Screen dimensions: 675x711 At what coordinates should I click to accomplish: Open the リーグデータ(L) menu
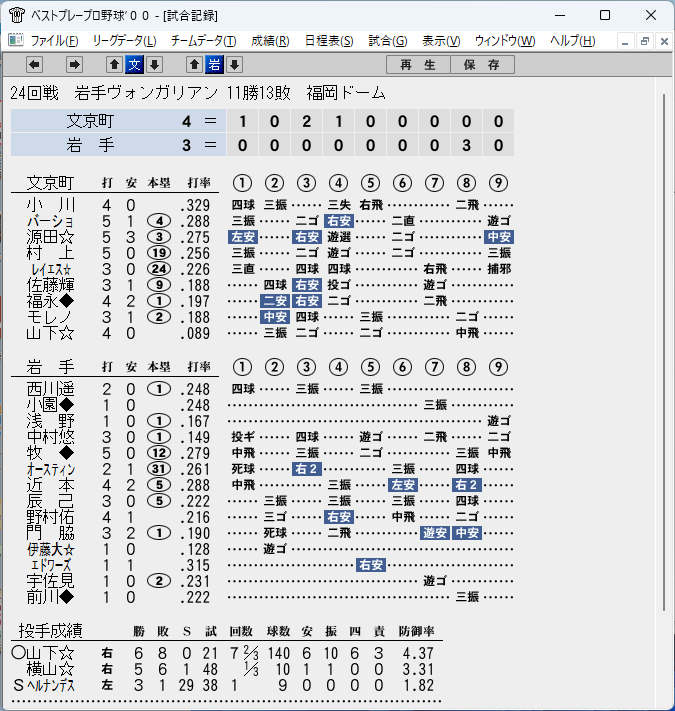pos(125,41)
